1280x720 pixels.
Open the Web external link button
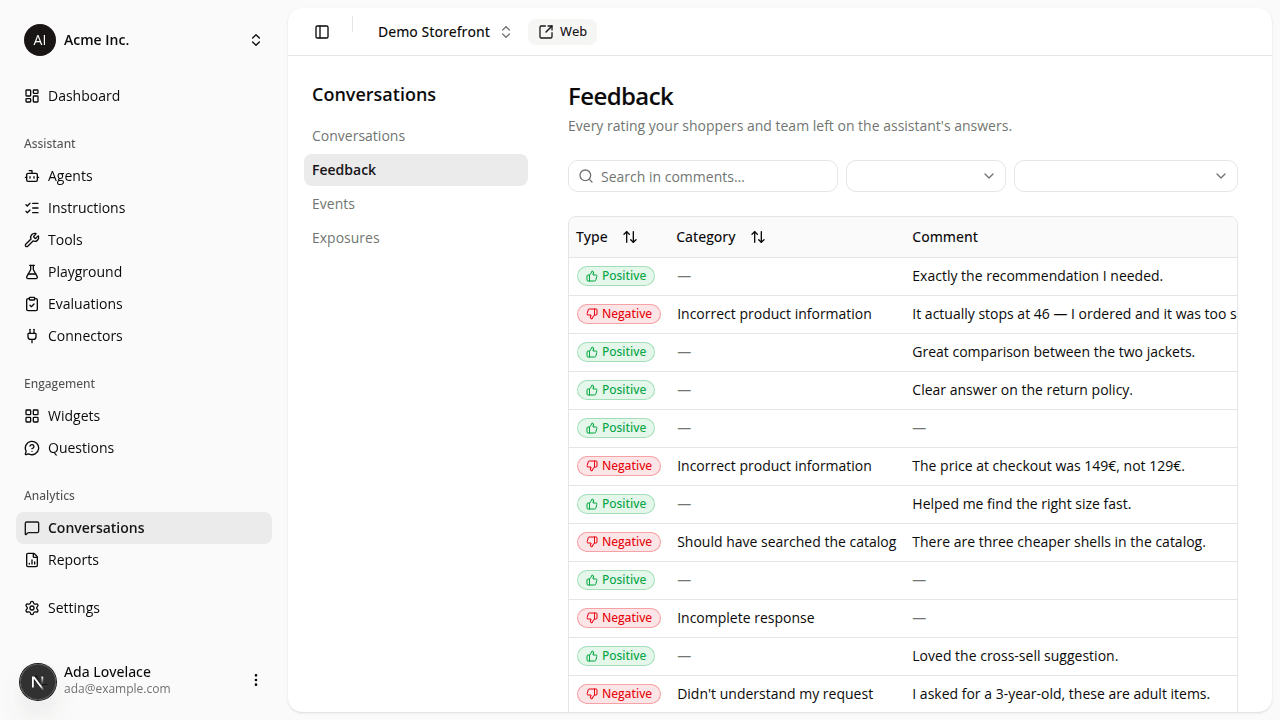562,32
